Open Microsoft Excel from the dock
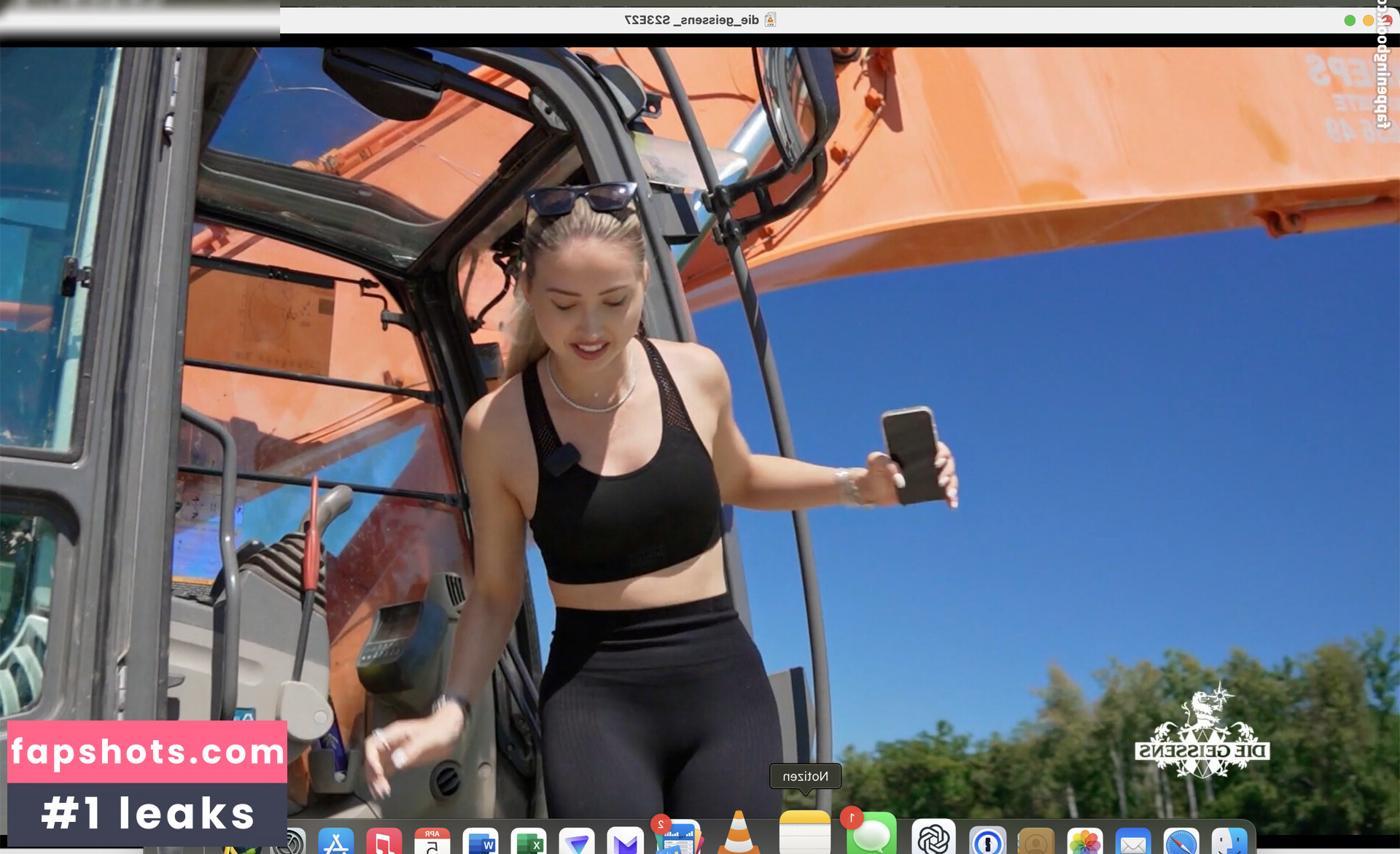 529,842
